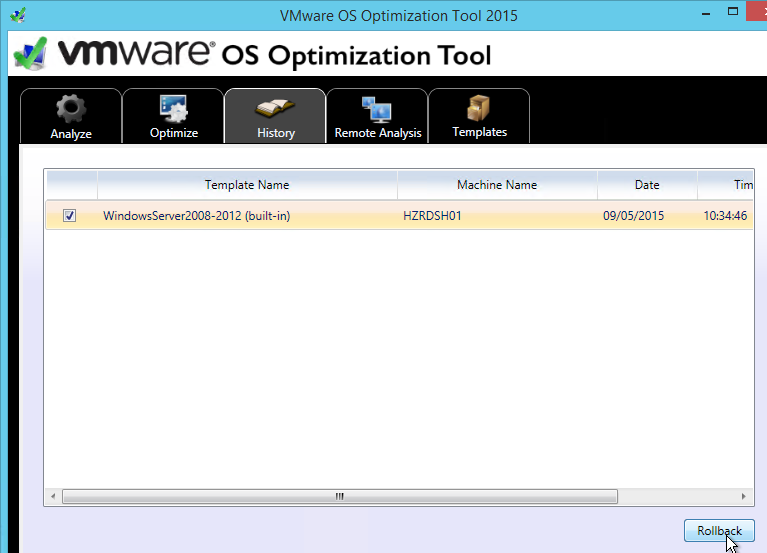The height and width of the screenshot is (553, 767).
Task: Click the Analyze gear icon
Action: point(71,108)
